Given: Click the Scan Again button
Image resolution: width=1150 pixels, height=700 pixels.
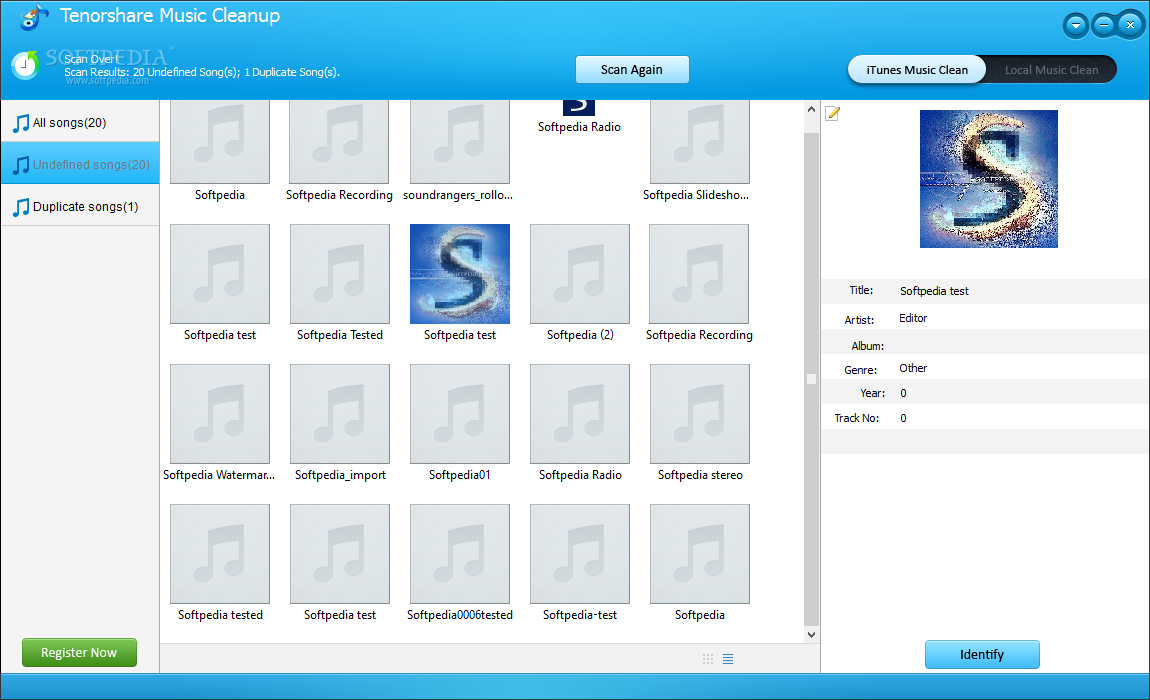Looking at the screenshot, I should 631,70.
